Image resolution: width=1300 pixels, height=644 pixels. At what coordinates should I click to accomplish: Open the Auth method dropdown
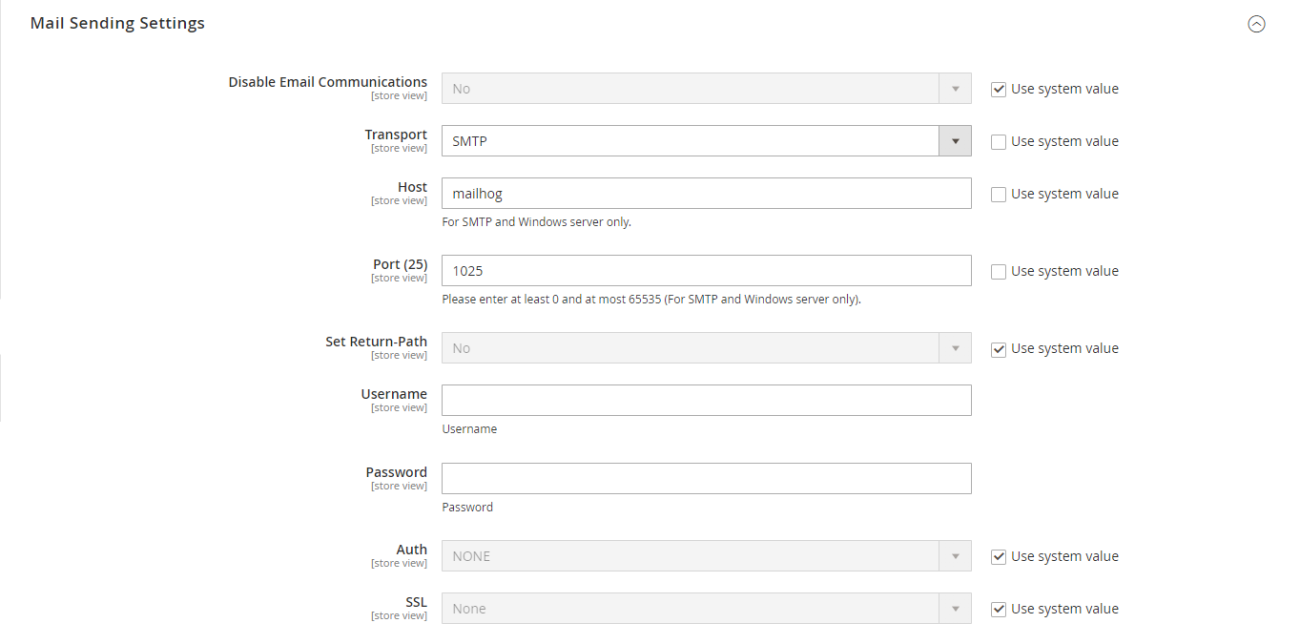click(956, 555)
